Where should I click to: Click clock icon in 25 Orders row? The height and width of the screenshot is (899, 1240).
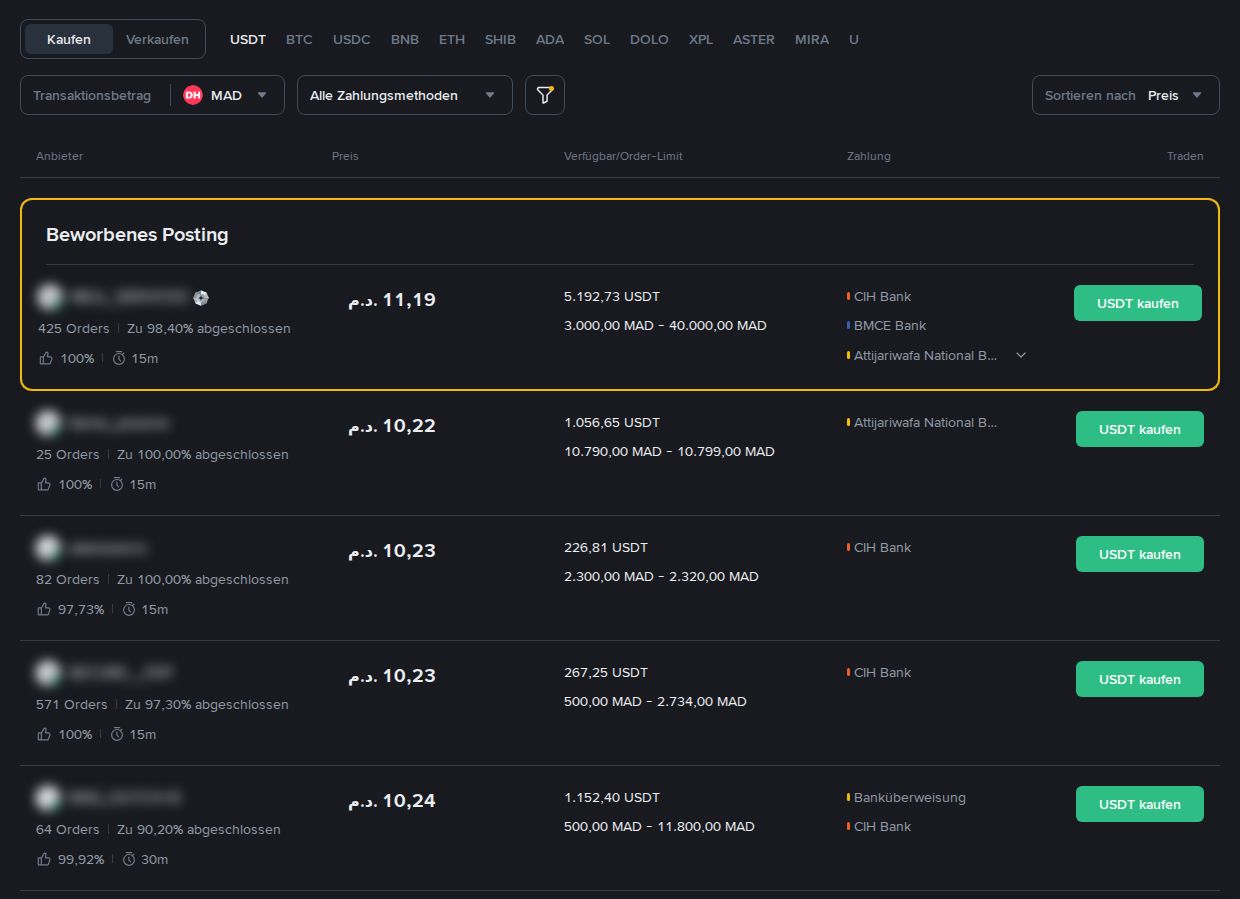point(117,484)
